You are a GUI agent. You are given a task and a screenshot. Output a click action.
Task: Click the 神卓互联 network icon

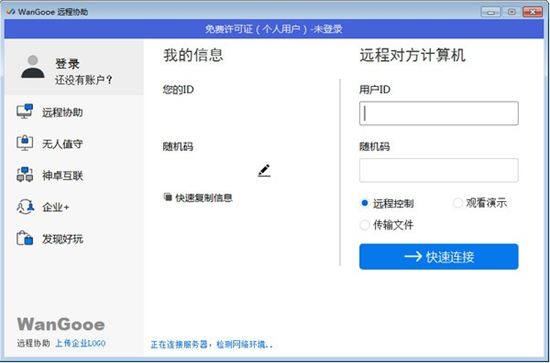pos(25,175)
